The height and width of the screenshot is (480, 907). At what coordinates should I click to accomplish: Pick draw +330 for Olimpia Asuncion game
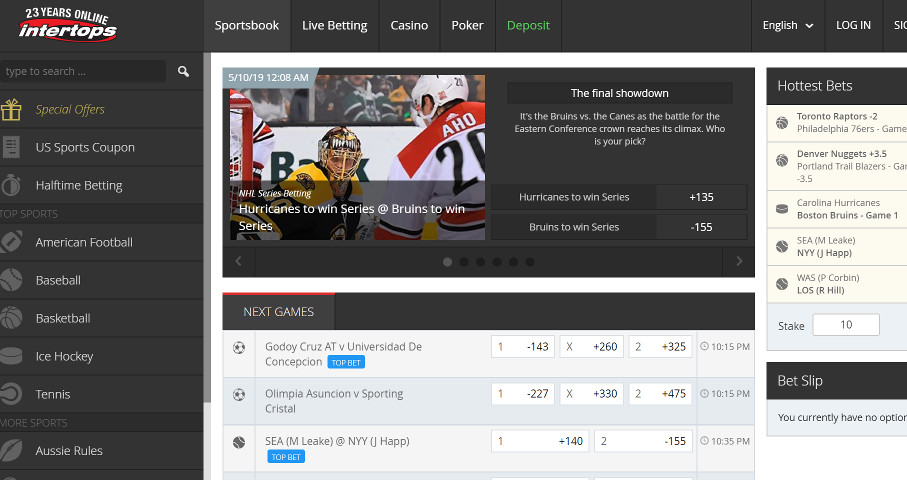coord(592,394)
